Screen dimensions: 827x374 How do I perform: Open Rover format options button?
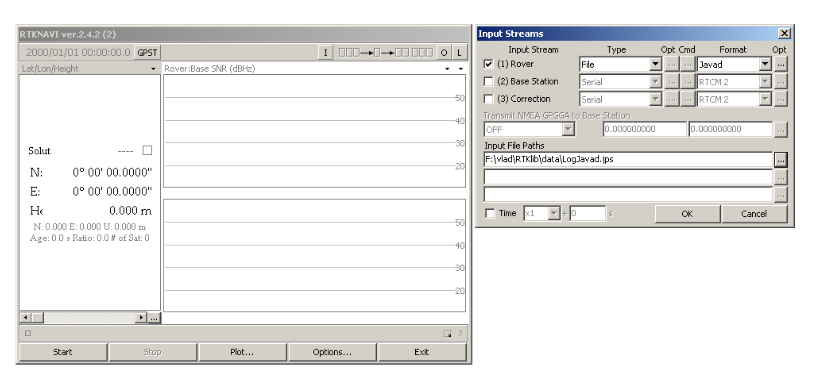click(781, 64)
